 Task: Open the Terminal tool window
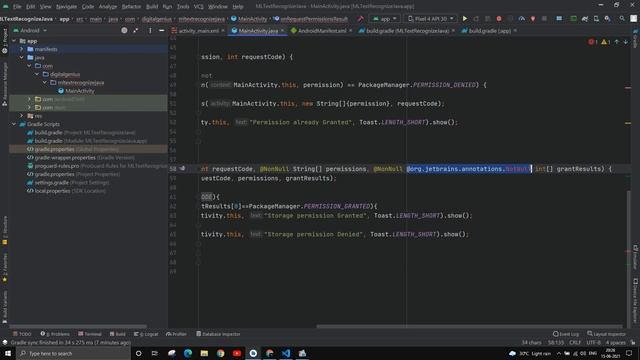90,334
